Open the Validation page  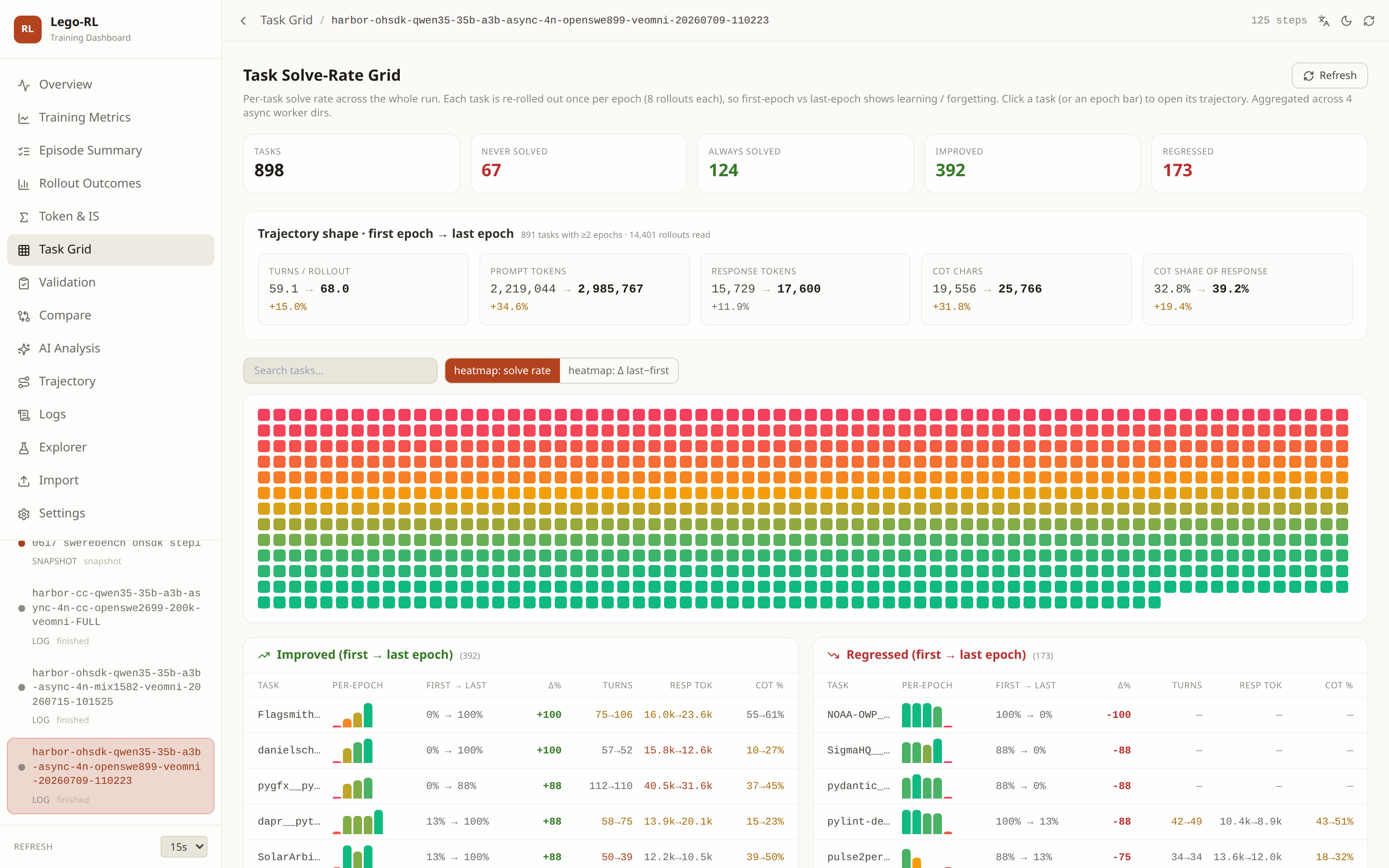point(110,283)
